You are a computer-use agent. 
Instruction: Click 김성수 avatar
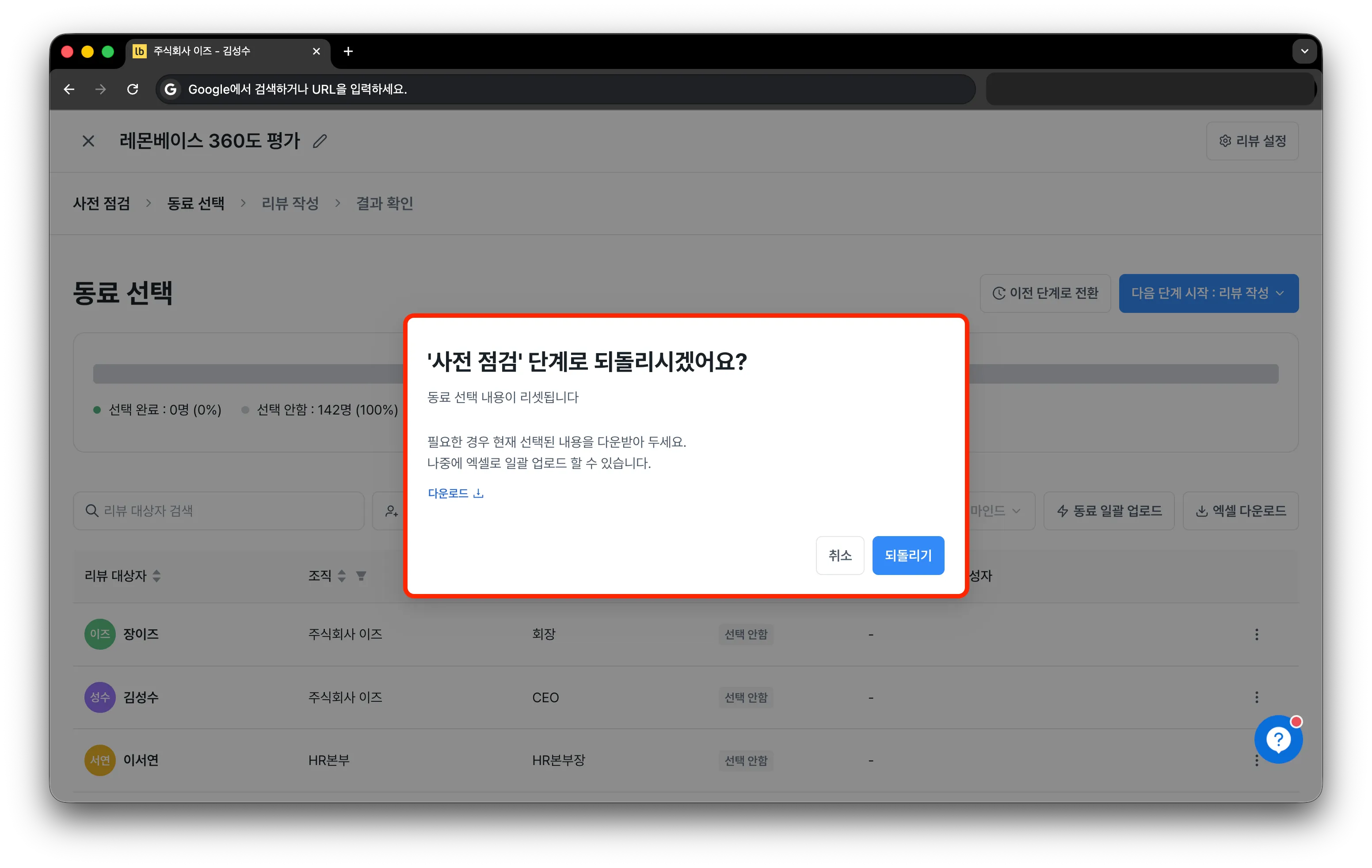tap(100, 697)
